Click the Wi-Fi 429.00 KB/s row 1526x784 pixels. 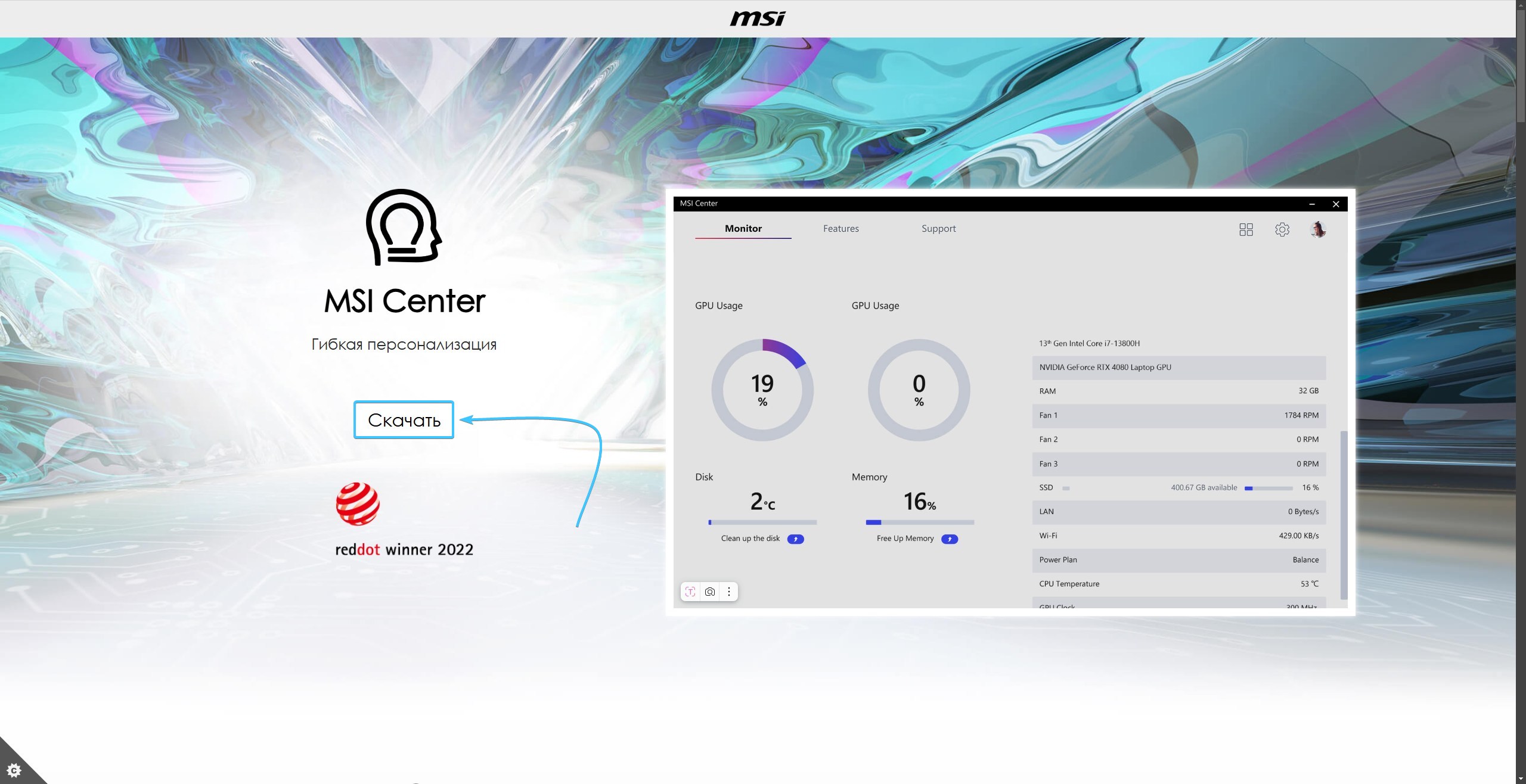[1178, 536]
